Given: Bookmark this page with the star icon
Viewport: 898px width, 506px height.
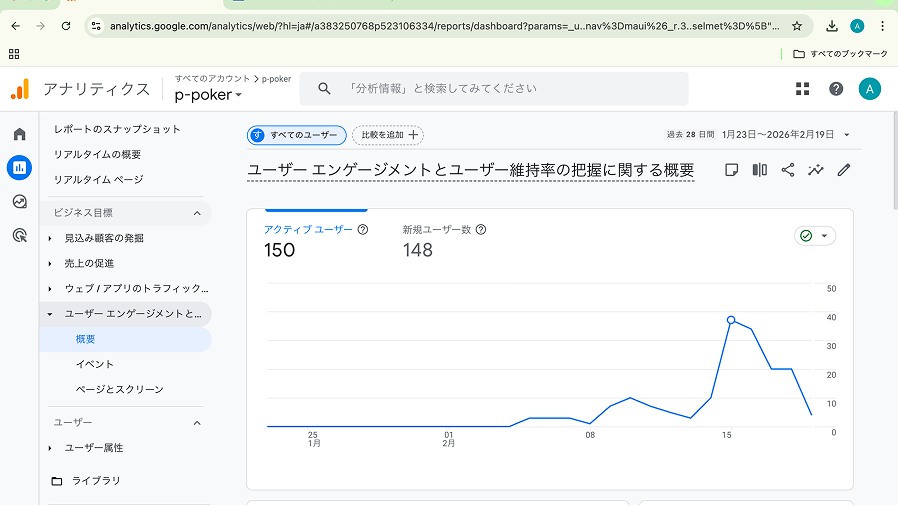Looking at the screenshot, I should click(797, 26).
